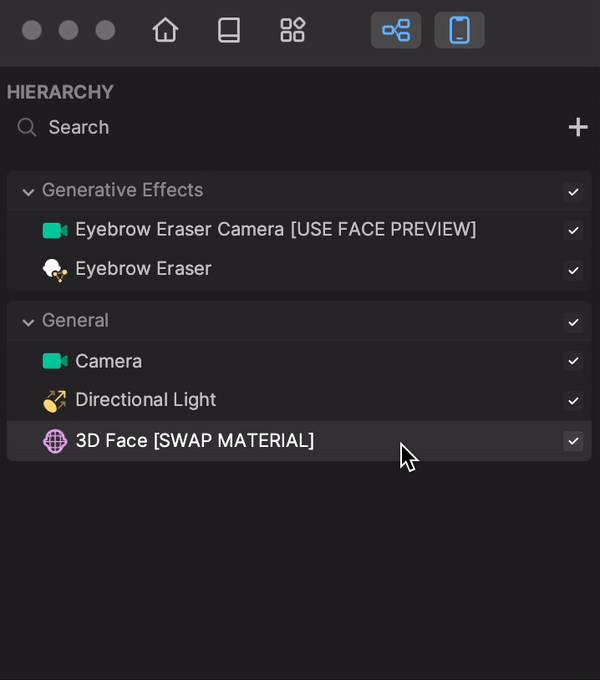Viewport: 600px width, 680px height.
Task: Collapse the General group chevron
Action: pyautogui.click(x=28, y=323)
